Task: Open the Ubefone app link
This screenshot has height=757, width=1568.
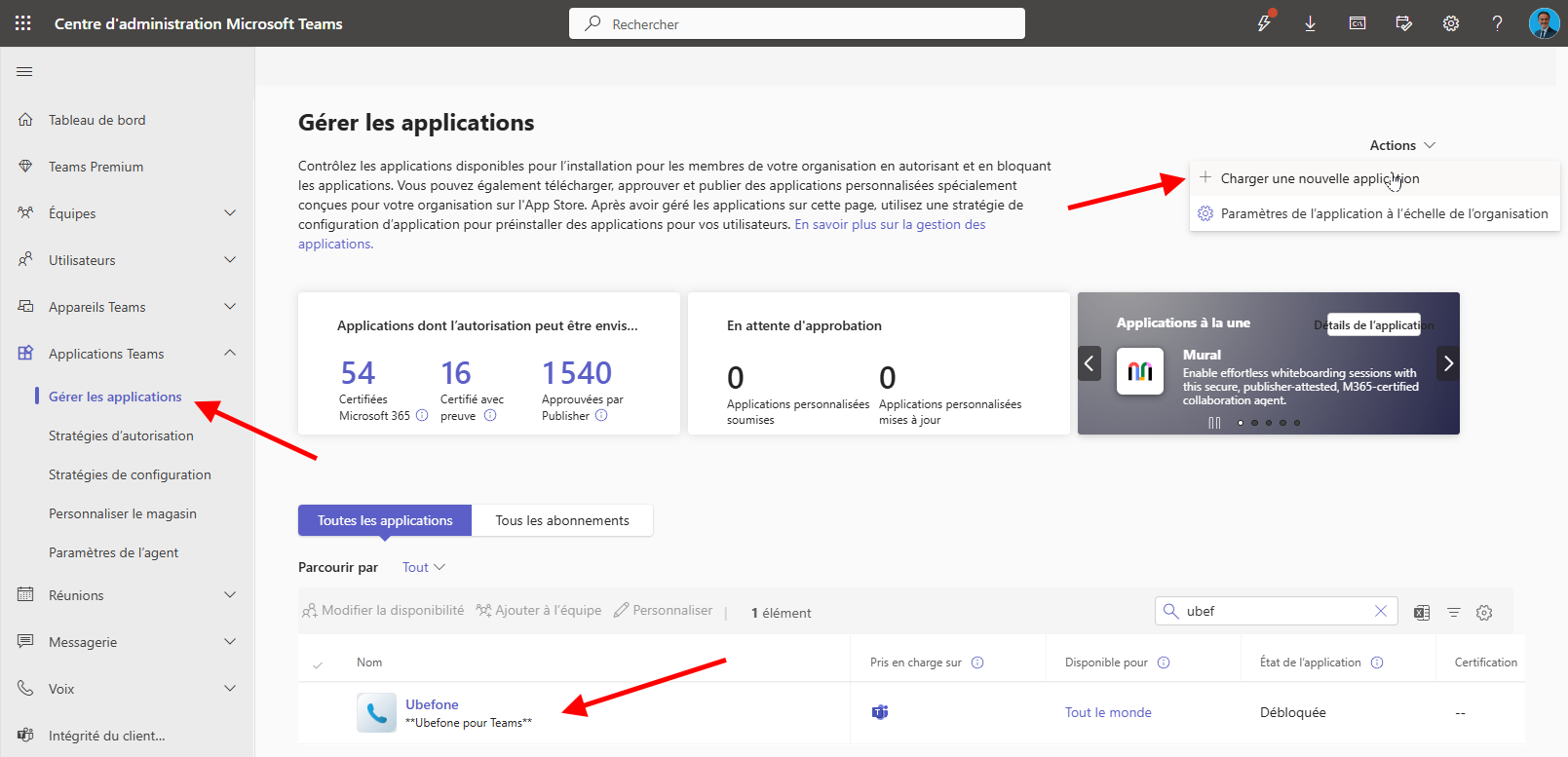Action: [432, 704]
